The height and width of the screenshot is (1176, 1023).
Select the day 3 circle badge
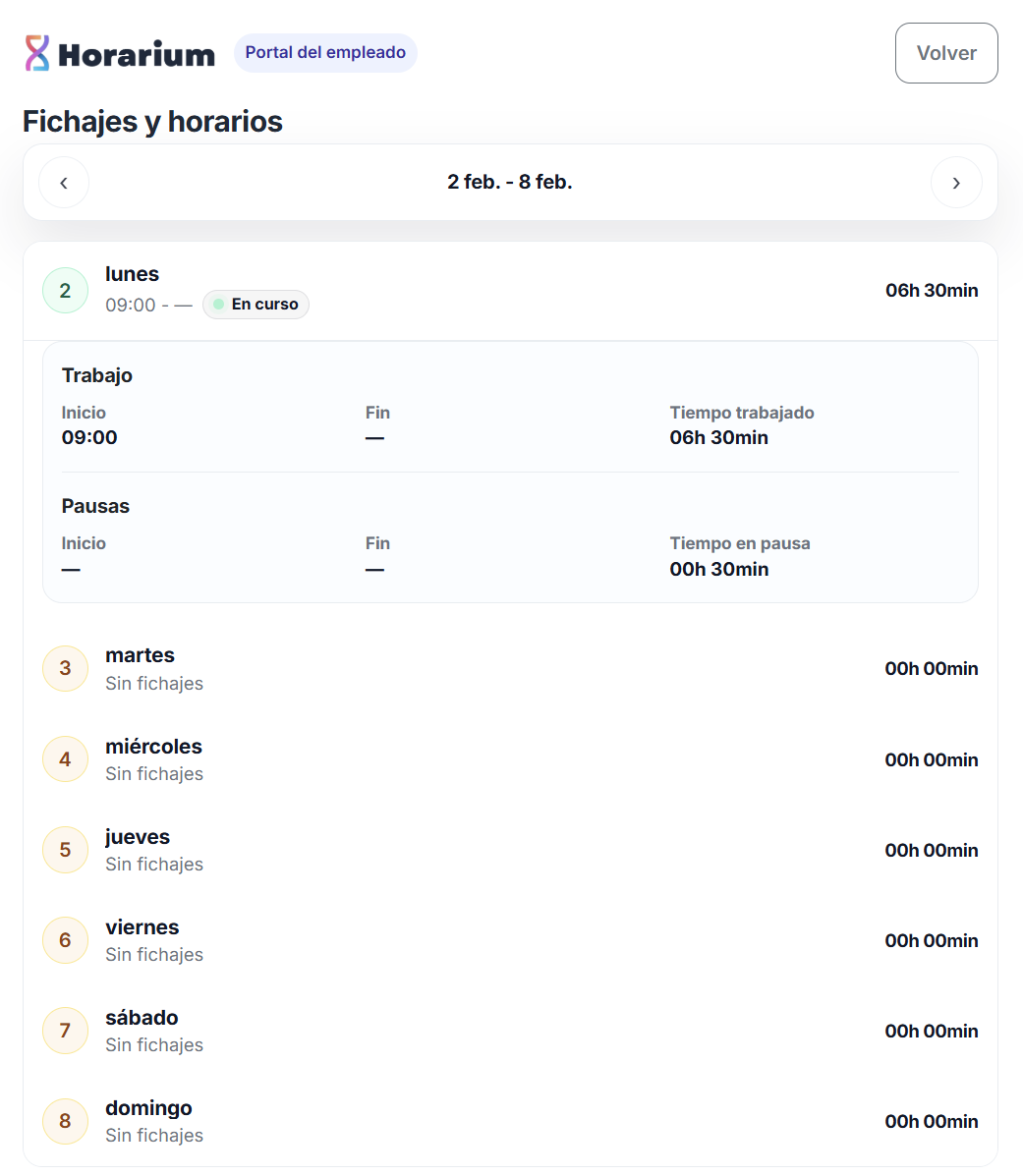(66, 669)
